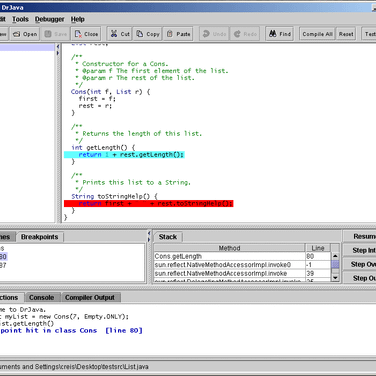Open the Help menu

[x=77, y=19]
